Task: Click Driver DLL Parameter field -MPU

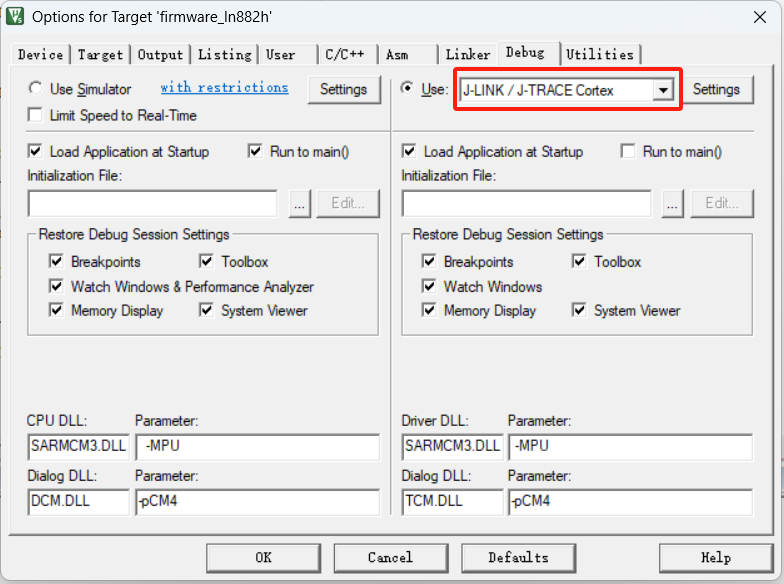Action: 630,447
